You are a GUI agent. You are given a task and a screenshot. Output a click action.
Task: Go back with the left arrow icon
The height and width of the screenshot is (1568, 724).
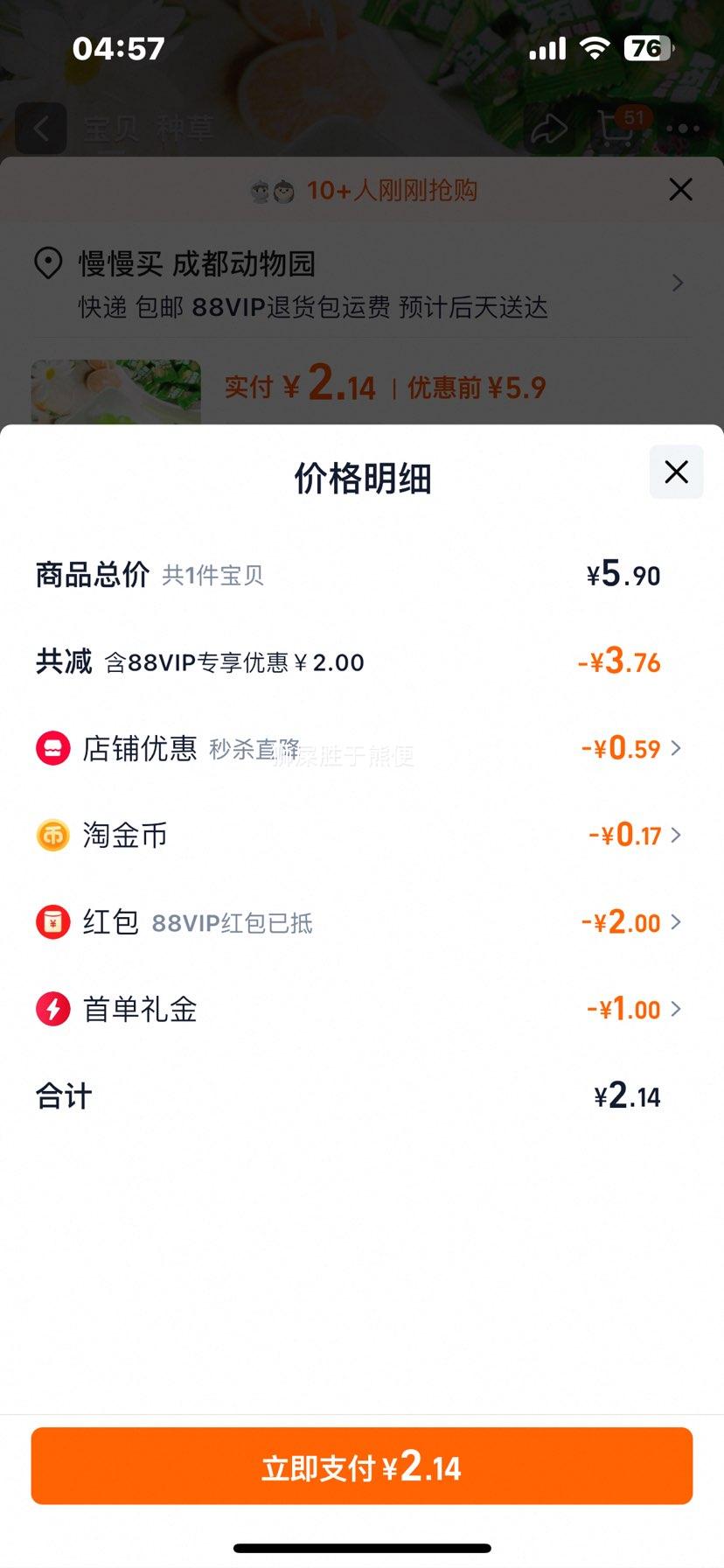(41, 129)
